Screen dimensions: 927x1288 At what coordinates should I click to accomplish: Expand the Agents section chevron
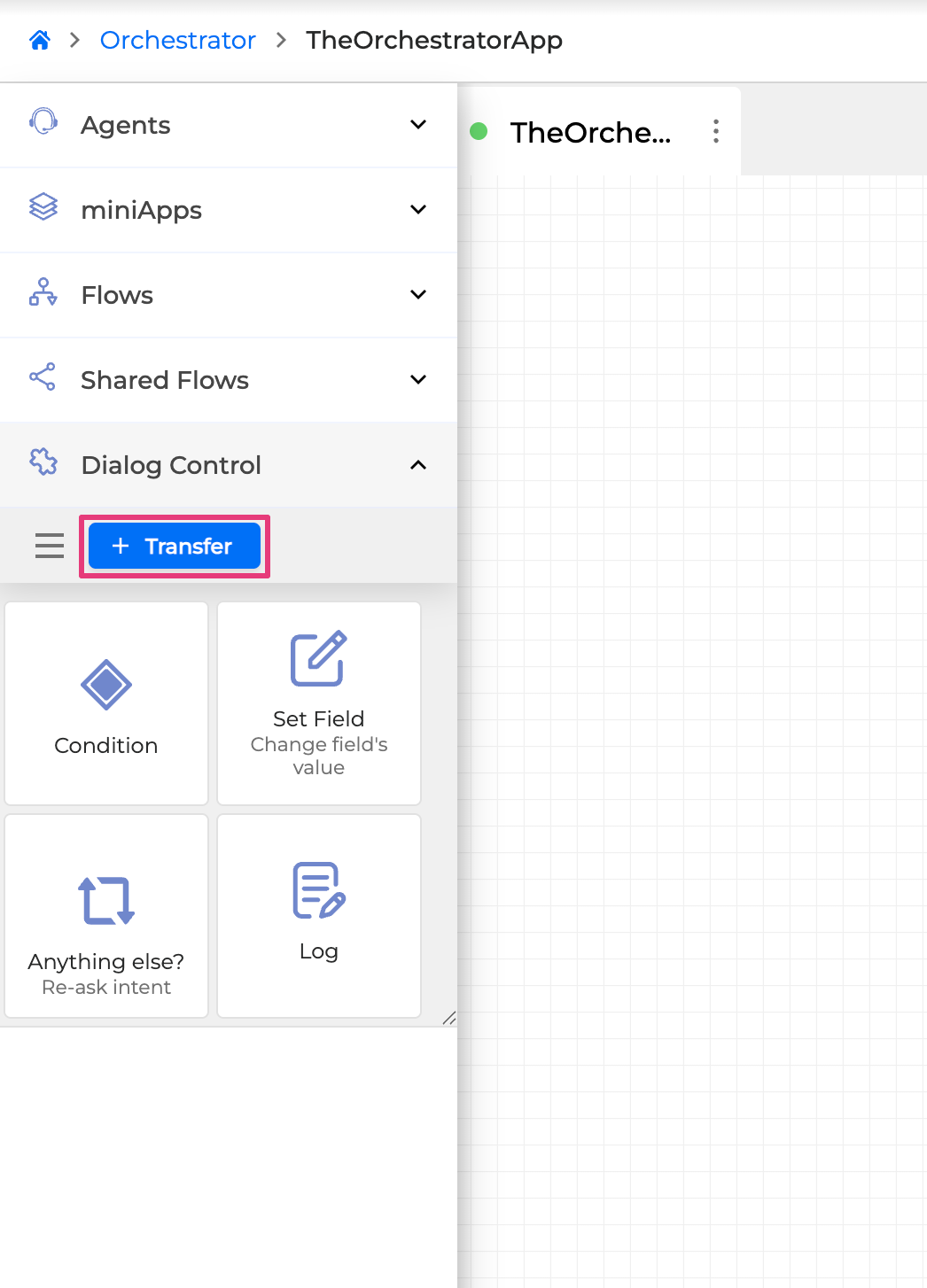point(418,125)
